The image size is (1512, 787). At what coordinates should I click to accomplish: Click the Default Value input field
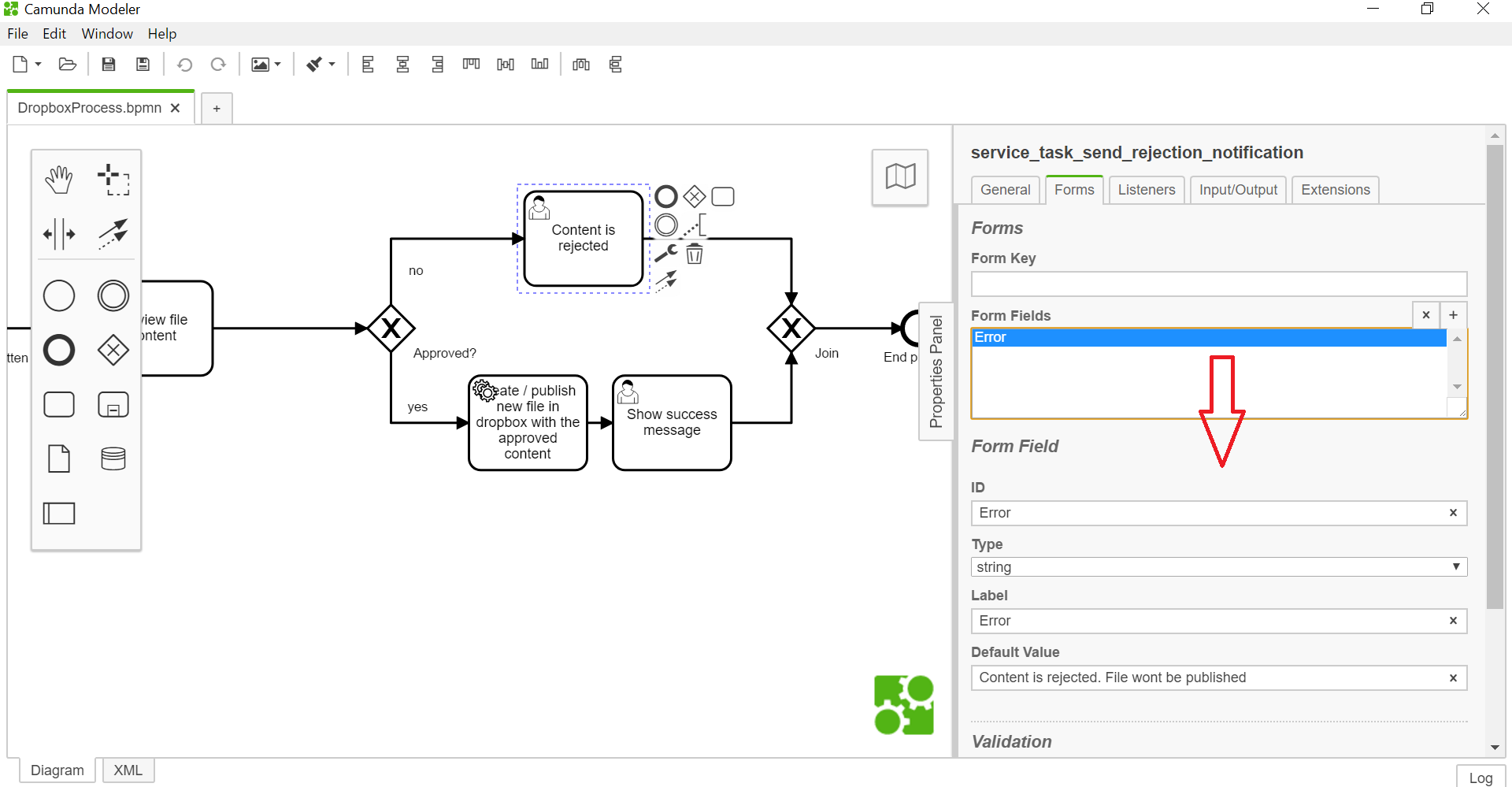click(1219, 677)
